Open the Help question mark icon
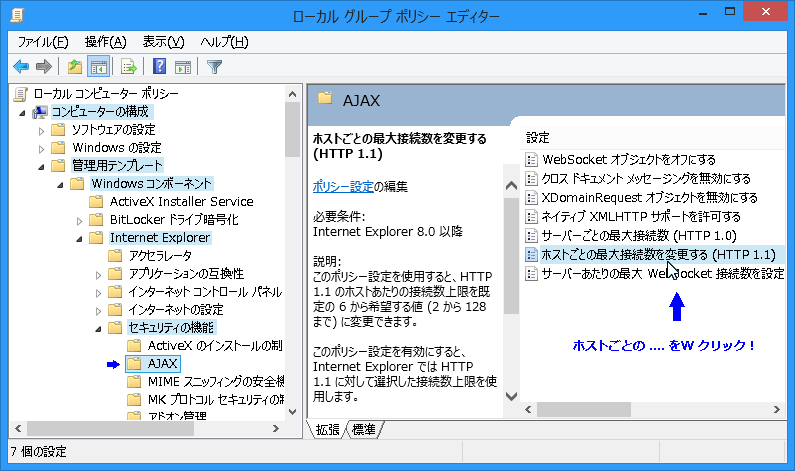The image size is (795, 471). [x=159, y=66]
